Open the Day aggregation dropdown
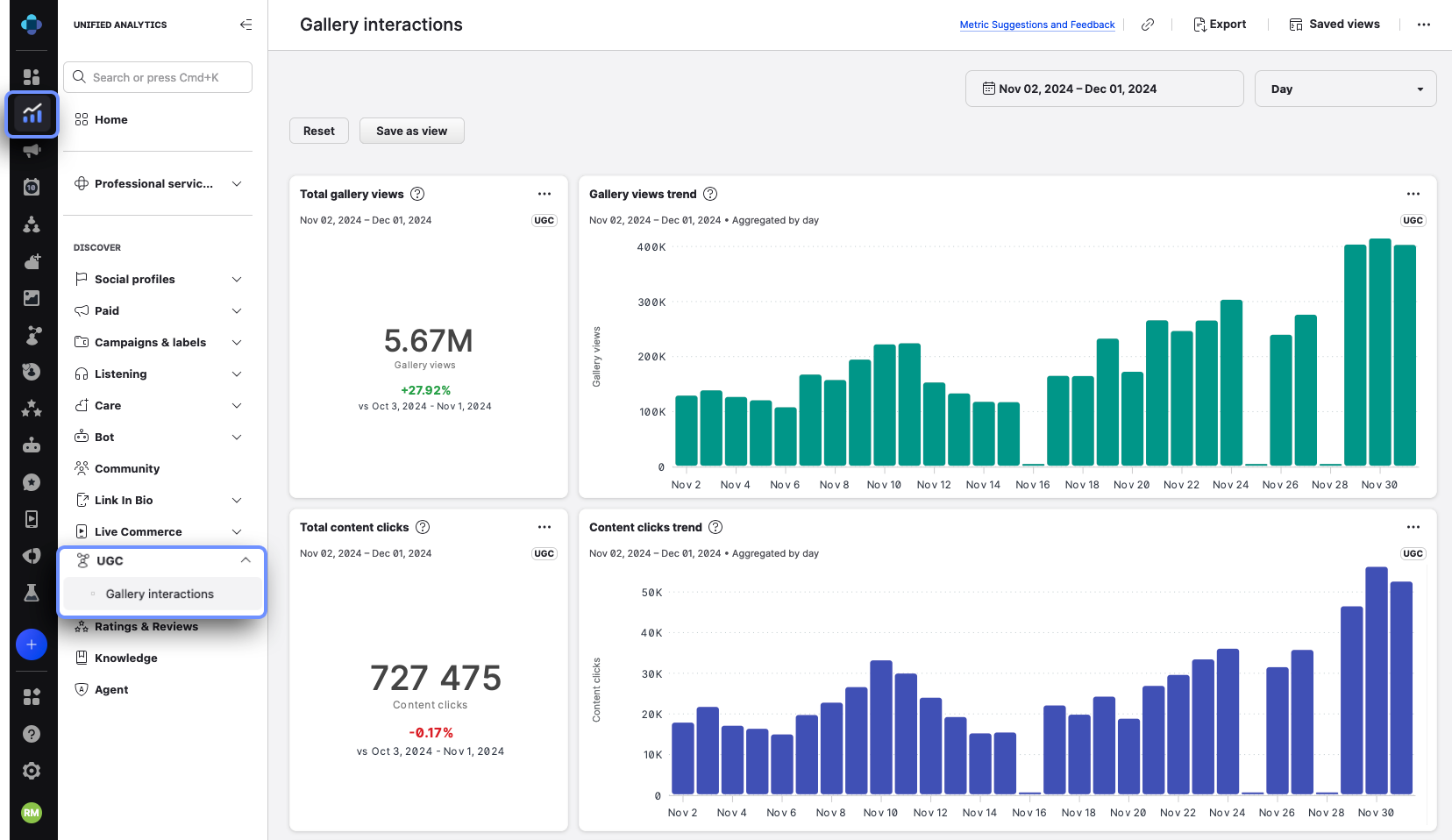The image size is (1452, 840). click(1345, 89)
